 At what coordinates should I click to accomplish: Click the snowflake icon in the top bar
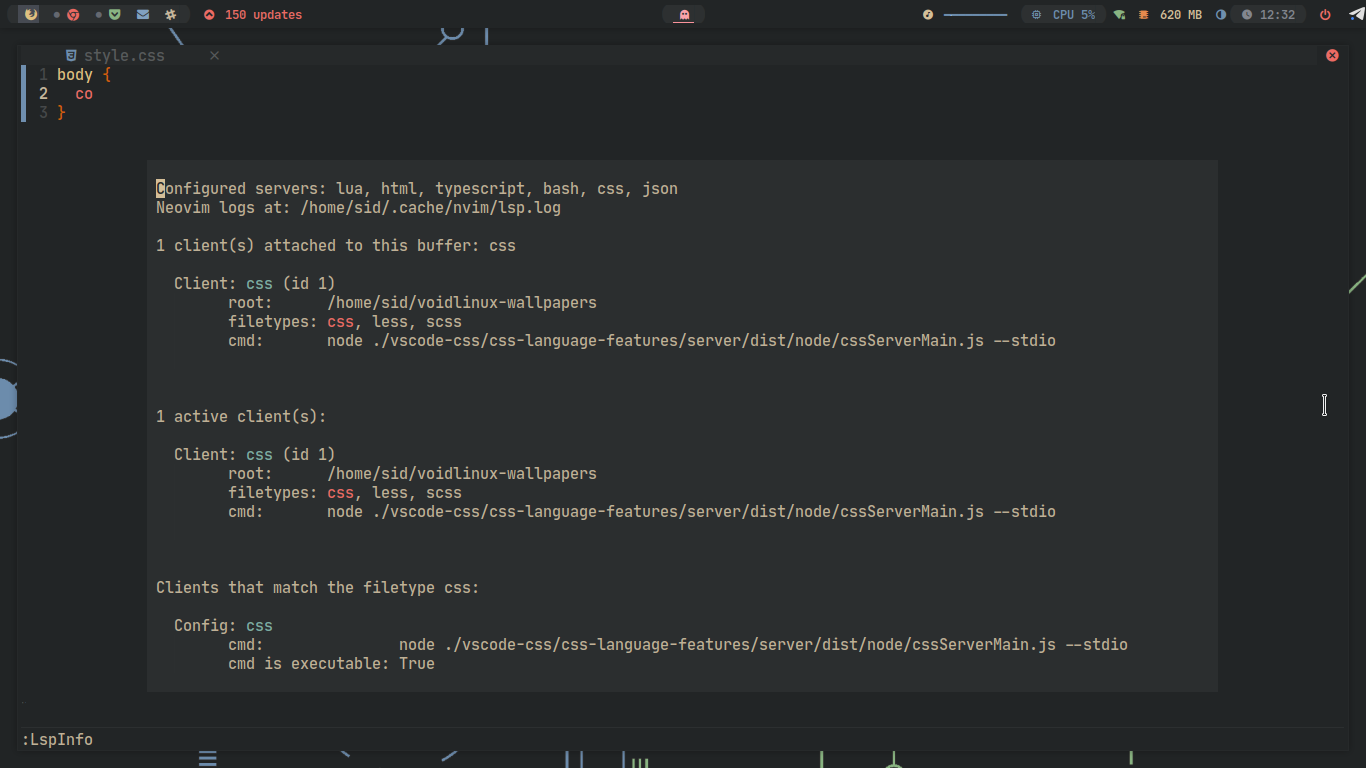click(x=170, y=14)
